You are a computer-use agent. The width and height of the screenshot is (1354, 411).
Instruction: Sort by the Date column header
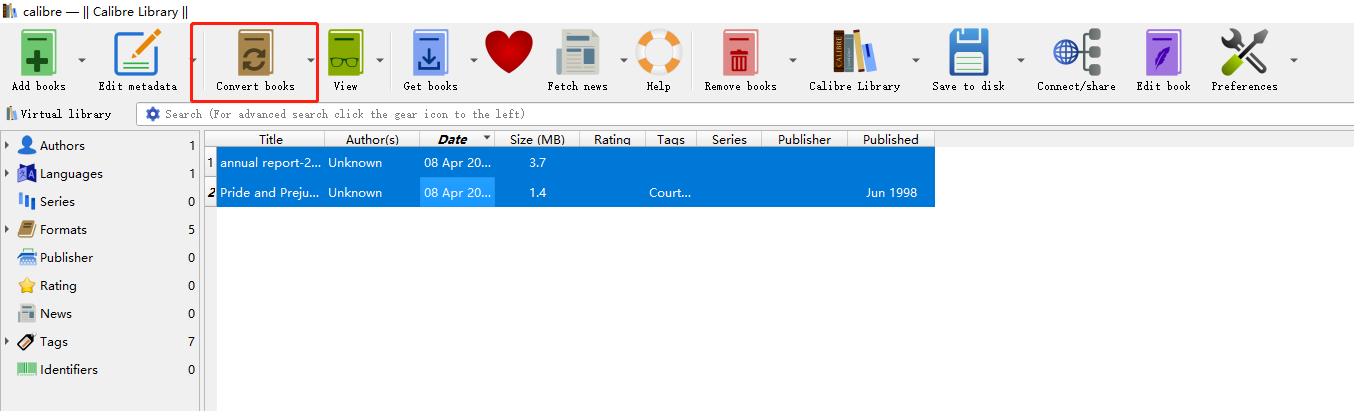click(457, 139)
